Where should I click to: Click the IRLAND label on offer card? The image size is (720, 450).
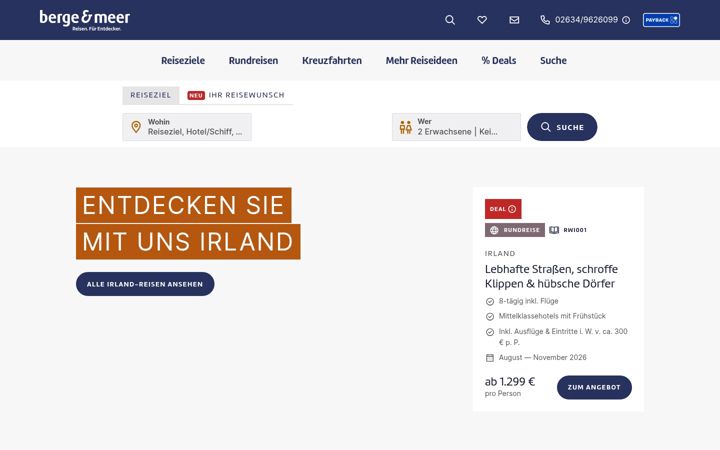pos(500,253)
